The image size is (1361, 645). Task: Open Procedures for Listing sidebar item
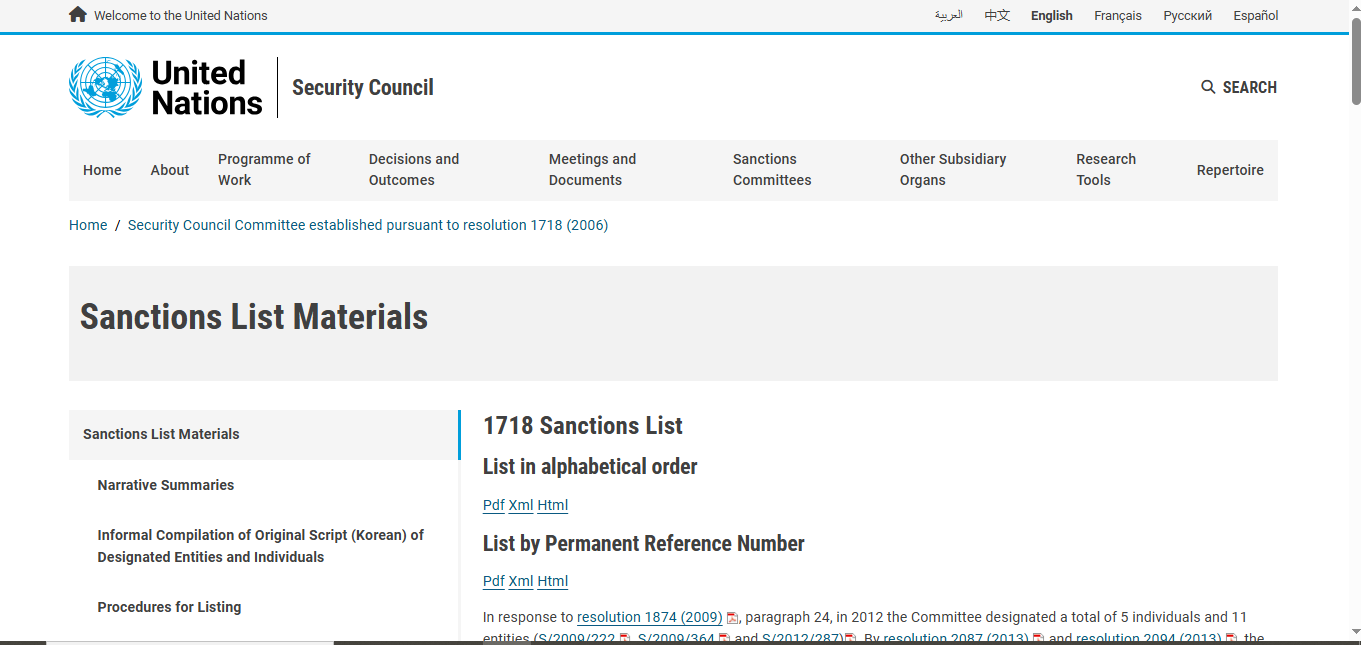coord(169,607)
